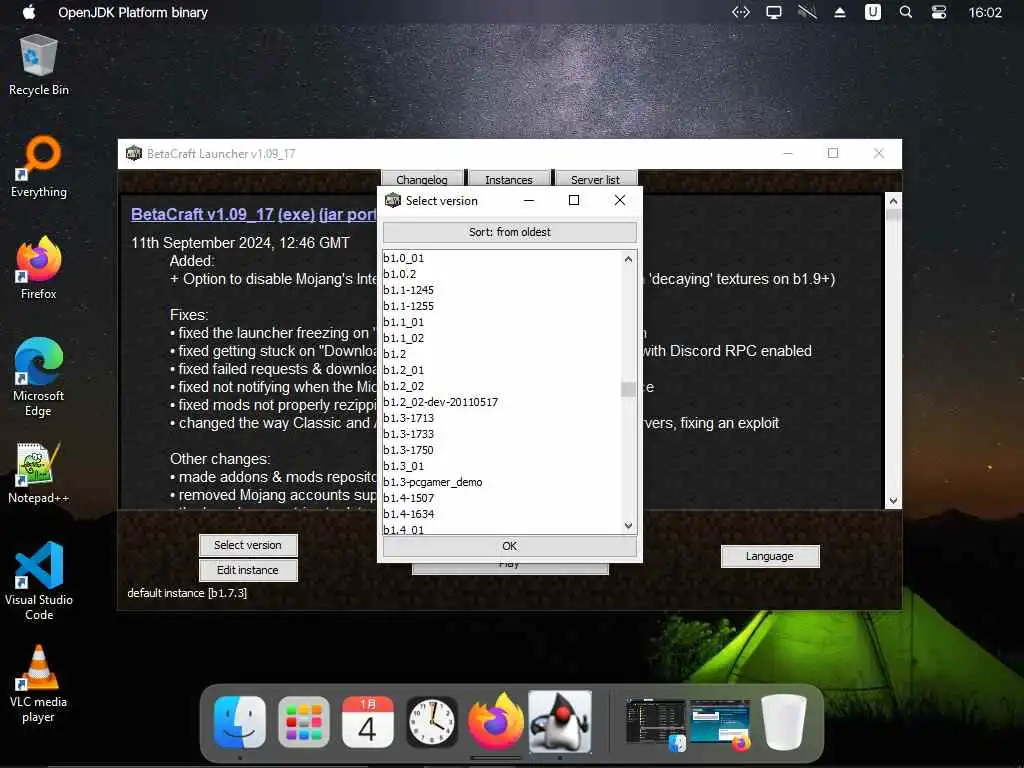
Task: Open the VLC media player shortcut
Action: pyautogui.click(x=38, y=683)
